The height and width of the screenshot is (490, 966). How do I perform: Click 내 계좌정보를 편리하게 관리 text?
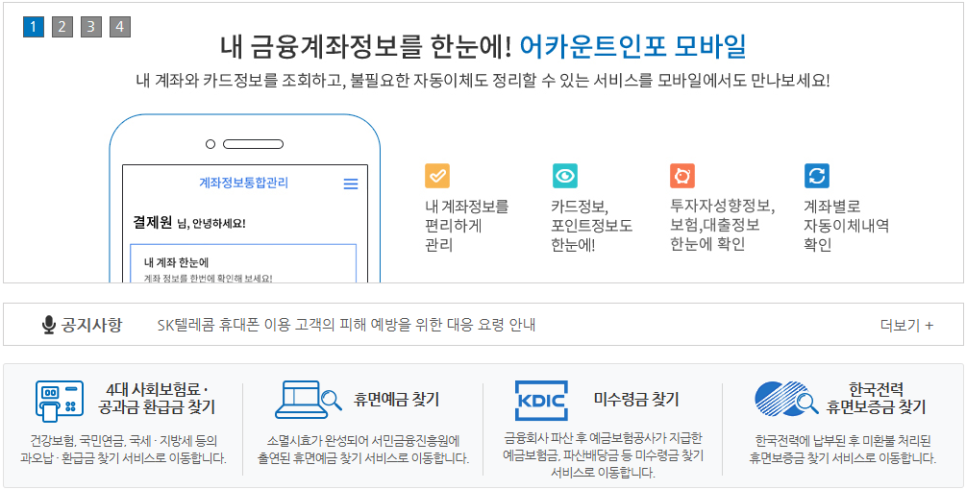(467, 226)
